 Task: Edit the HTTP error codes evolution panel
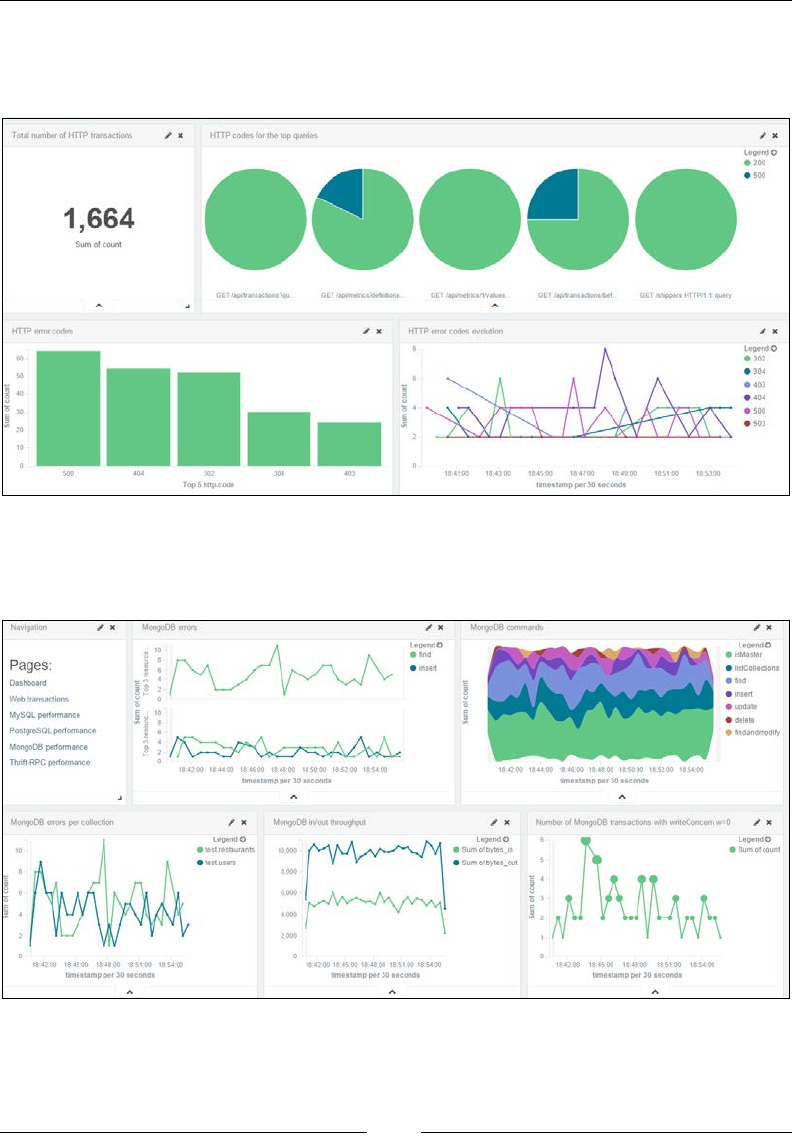[763, 331]
